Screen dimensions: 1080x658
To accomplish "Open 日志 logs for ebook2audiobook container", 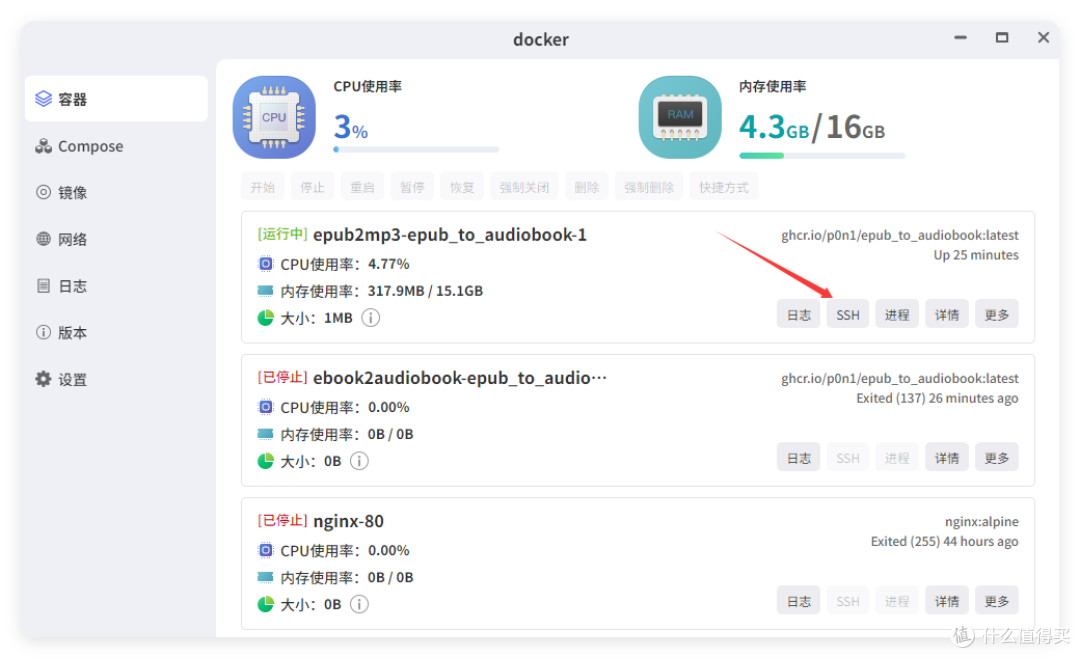I will [x=798, y=457].
